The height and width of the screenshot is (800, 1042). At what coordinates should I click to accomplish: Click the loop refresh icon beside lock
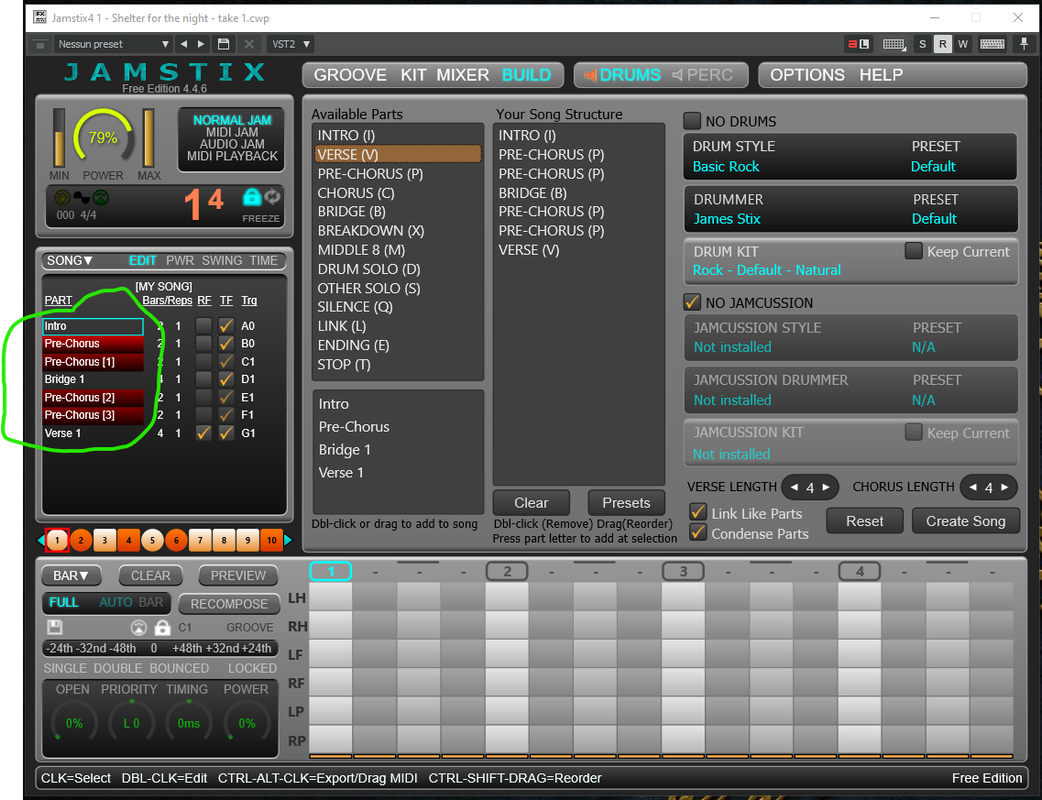tap(272, 196)
